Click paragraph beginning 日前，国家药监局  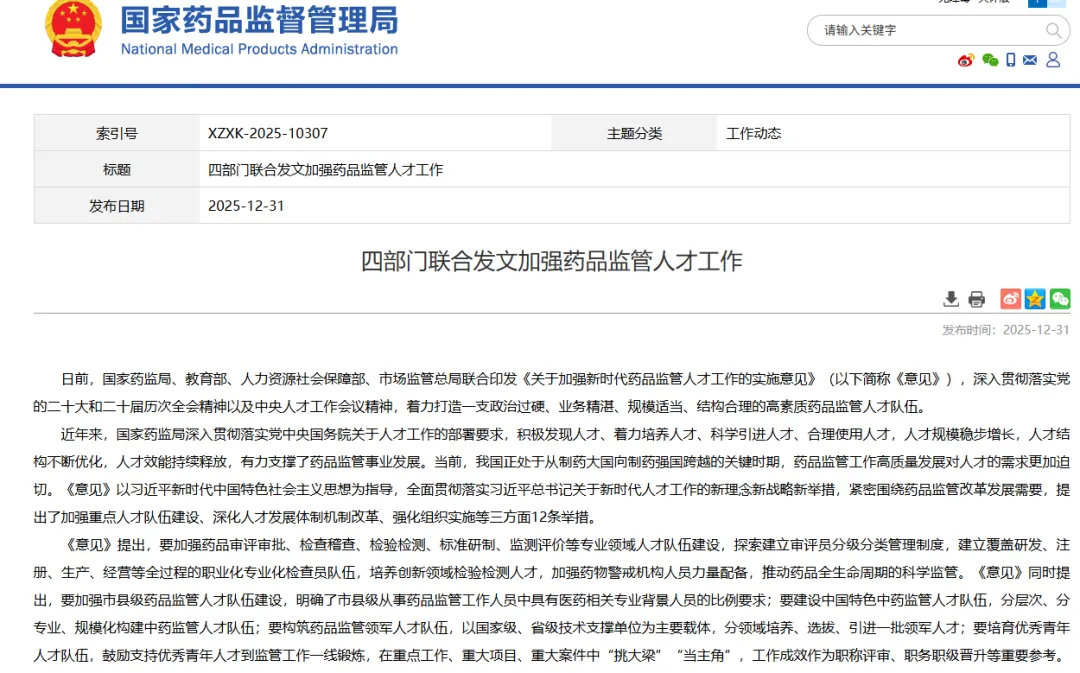point(552,393)
